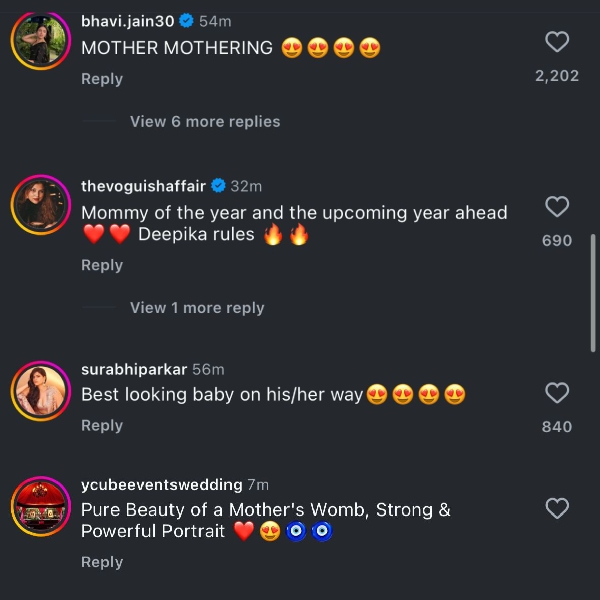Screen dimensions: 600x600
Task: Open ycubeeventswedding's profile avatar
Action: [39, 507]
